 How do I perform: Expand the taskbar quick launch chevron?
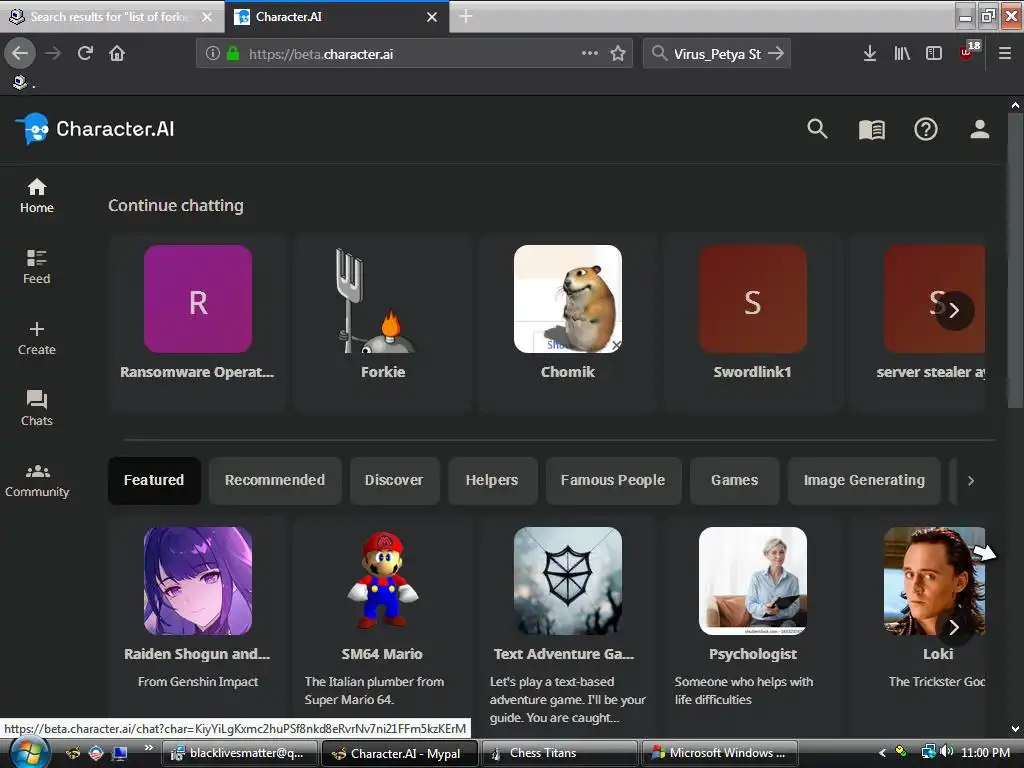149,748
